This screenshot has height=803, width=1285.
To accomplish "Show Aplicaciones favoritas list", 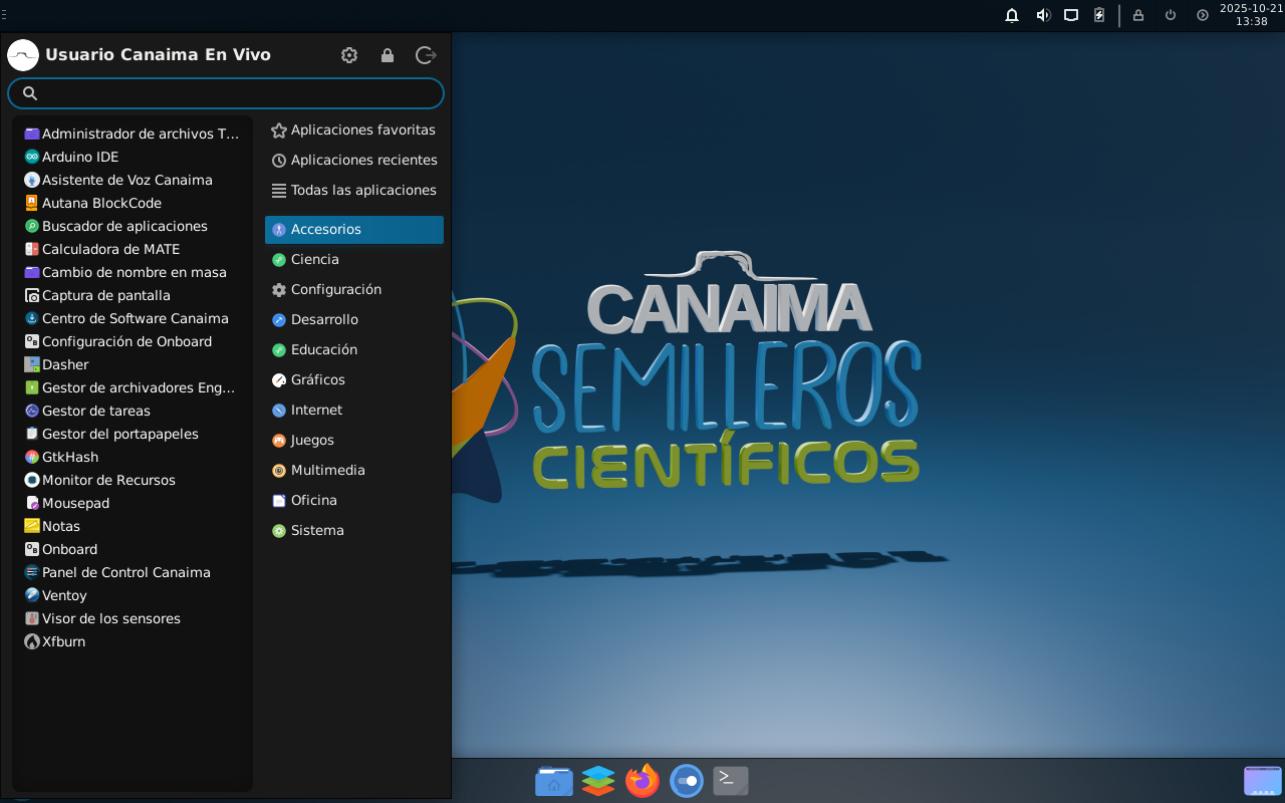I will pyautogui.click(x=362, y=130).
